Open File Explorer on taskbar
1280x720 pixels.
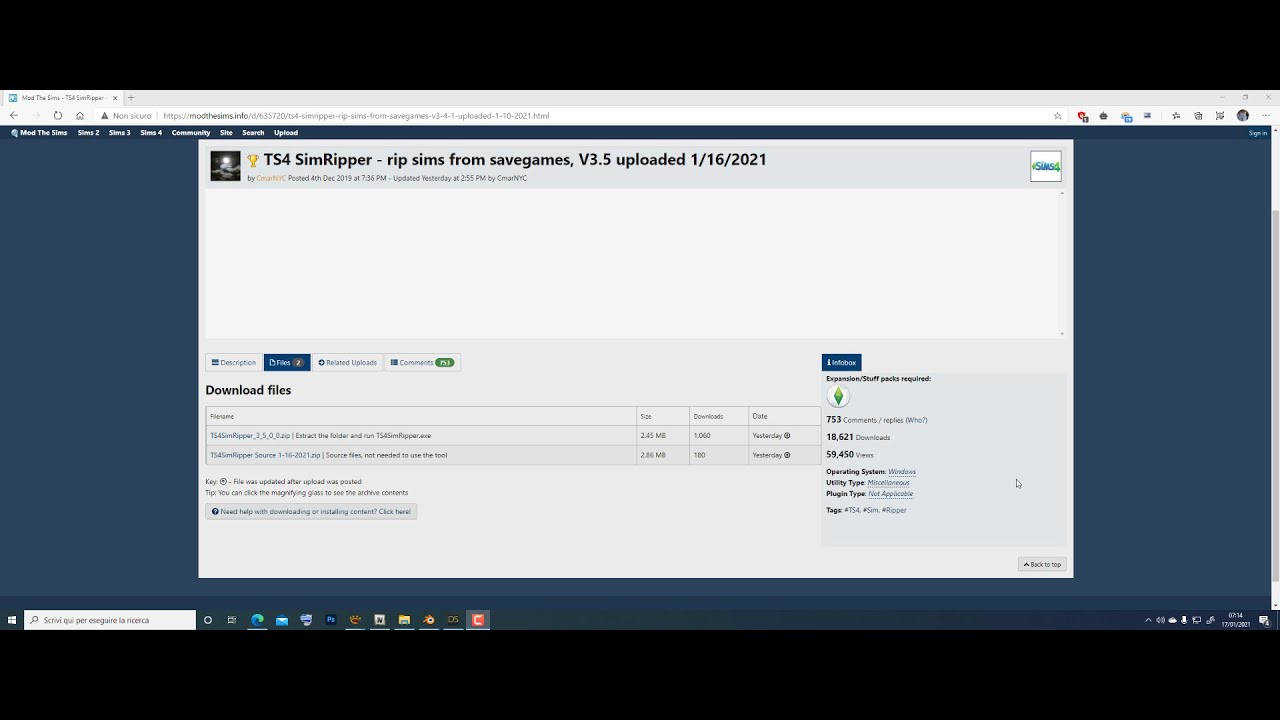pos(404,620)
